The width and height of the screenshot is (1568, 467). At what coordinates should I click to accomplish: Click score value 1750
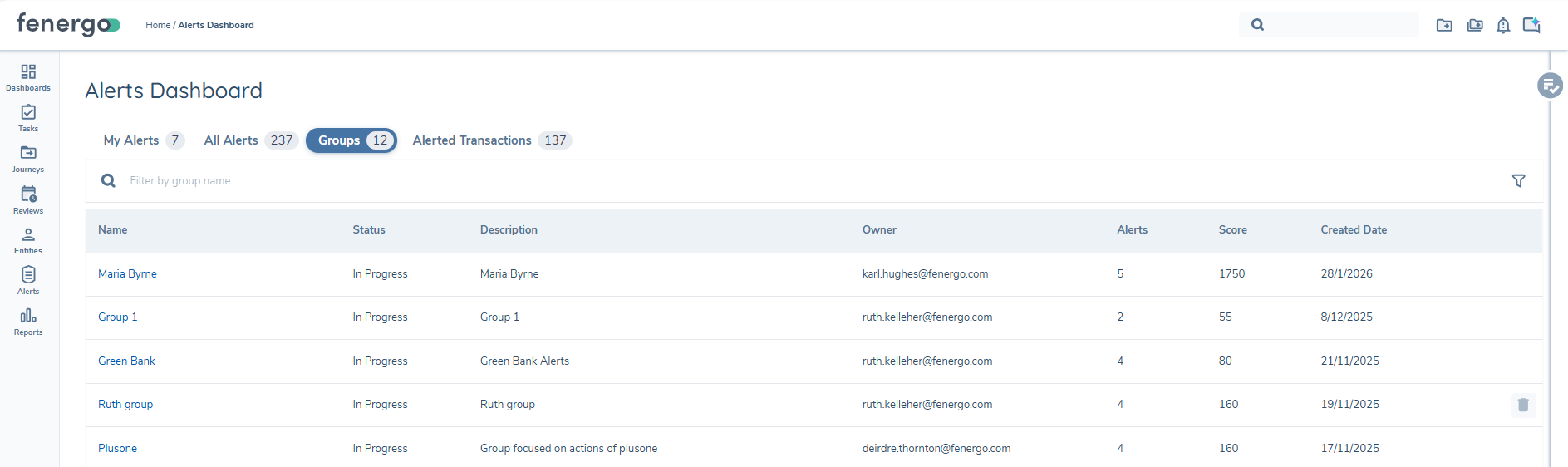tap(1231, 273)
